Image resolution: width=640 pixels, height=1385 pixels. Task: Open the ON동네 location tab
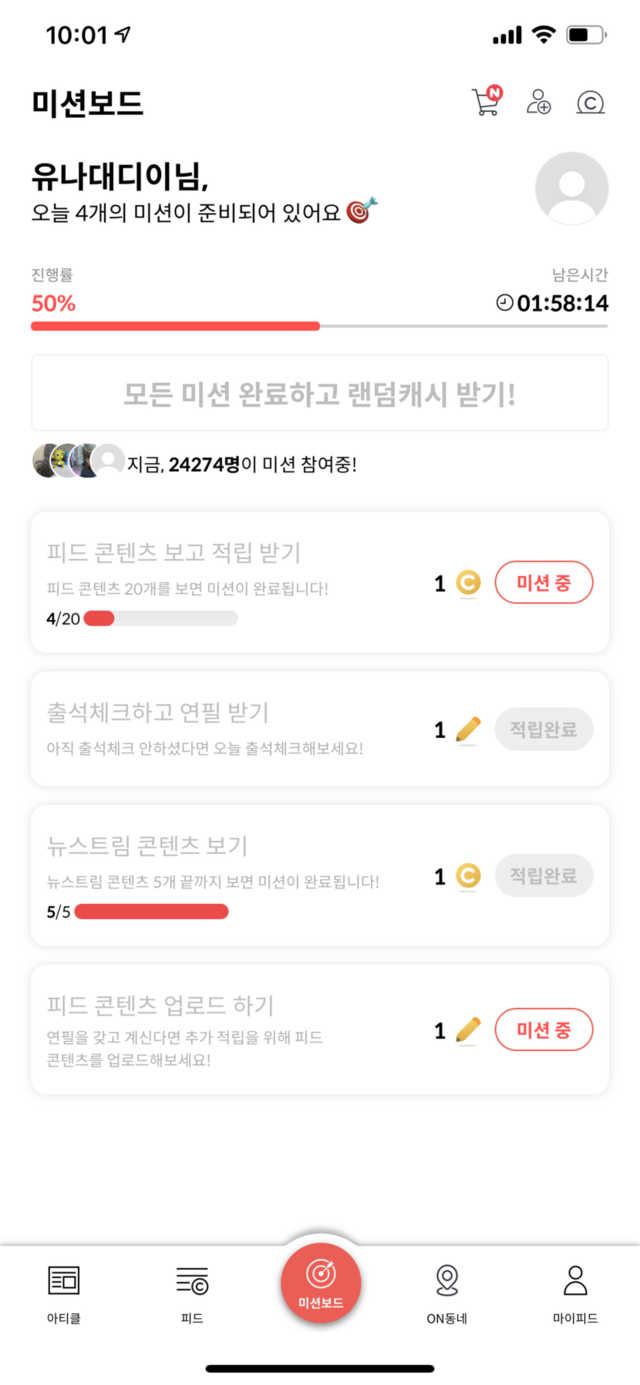[447, 1294]
